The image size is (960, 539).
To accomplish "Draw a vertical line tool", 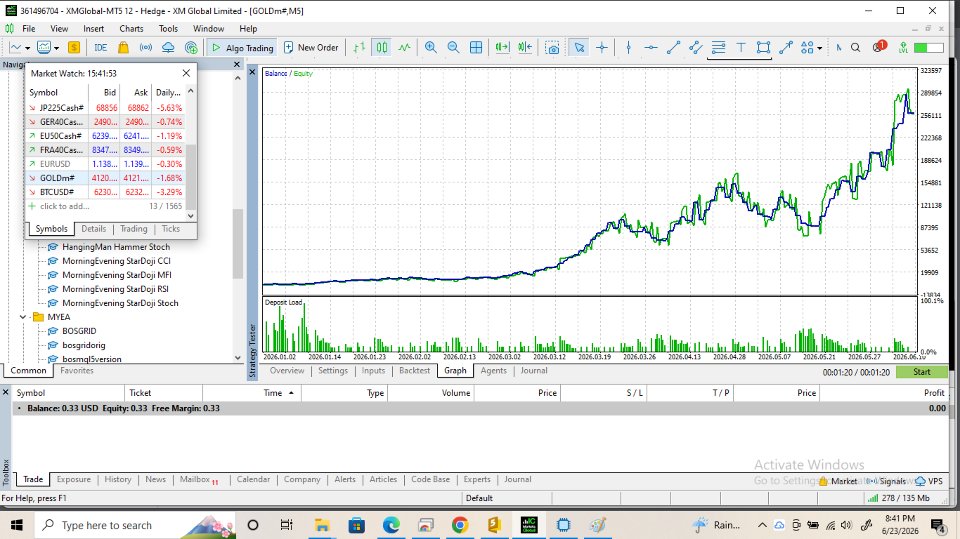I will [629, 47].
